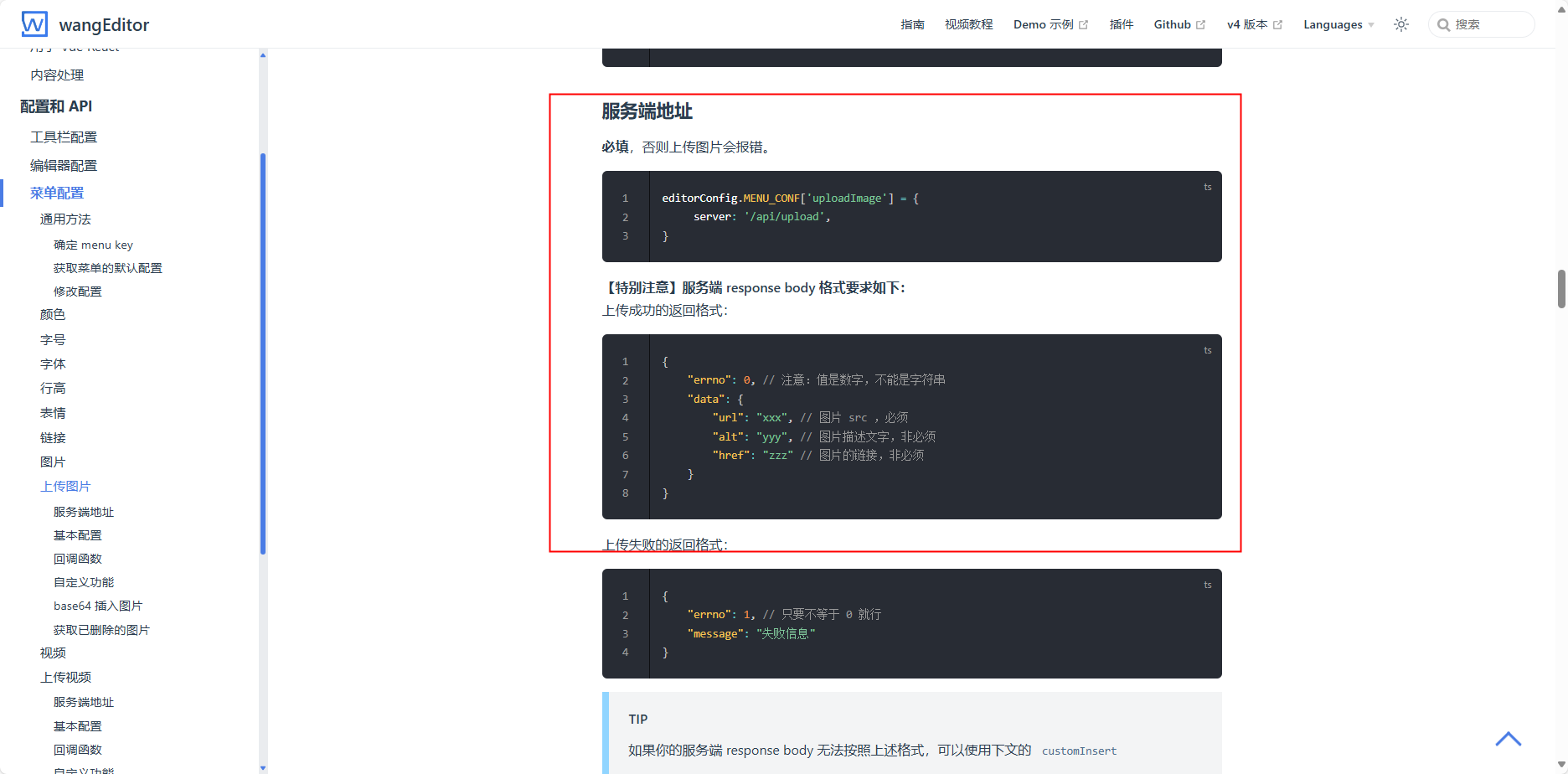Jump to the 行高 section
The image size is (1568, 774).
click(53, 388)
